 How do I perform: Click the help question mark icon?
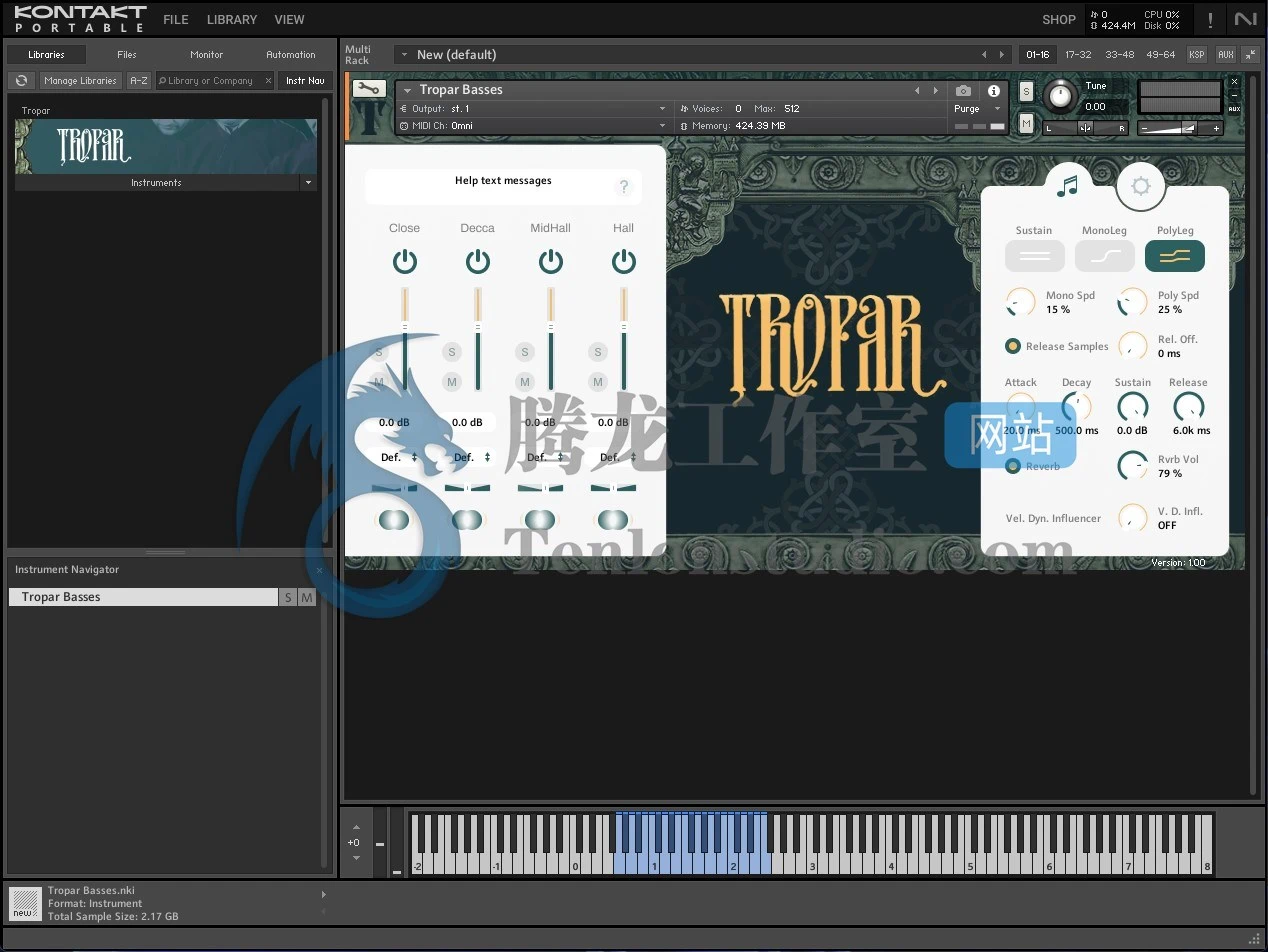(623, 187)
